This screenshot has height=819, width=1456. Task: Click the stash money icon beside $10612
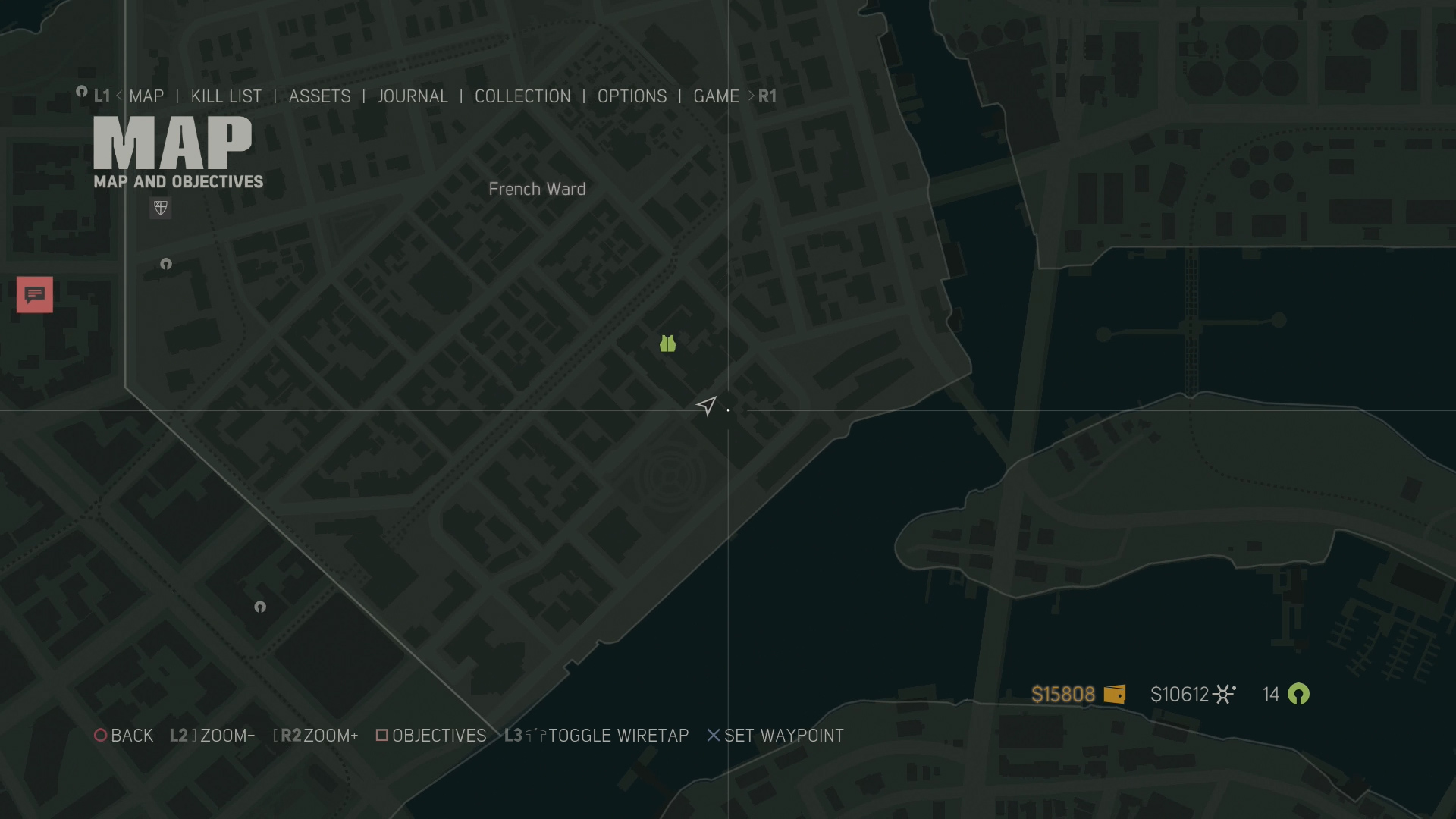[x=1224, y=694]
